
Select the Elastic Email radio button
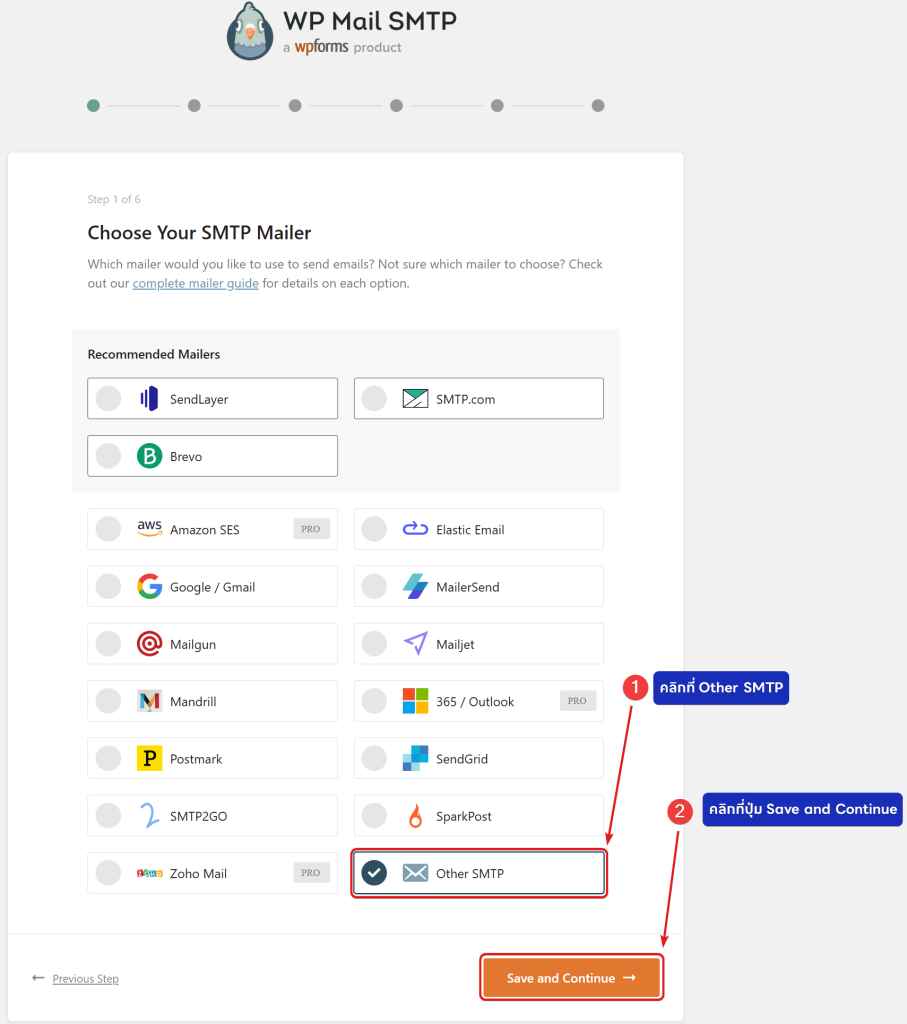pyautogui.click(x=374, y=529)
